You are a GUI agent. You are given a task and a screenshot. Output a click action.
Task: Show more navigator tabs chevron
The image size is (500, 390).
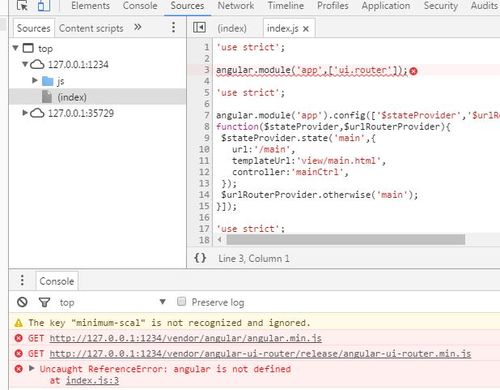138,27
